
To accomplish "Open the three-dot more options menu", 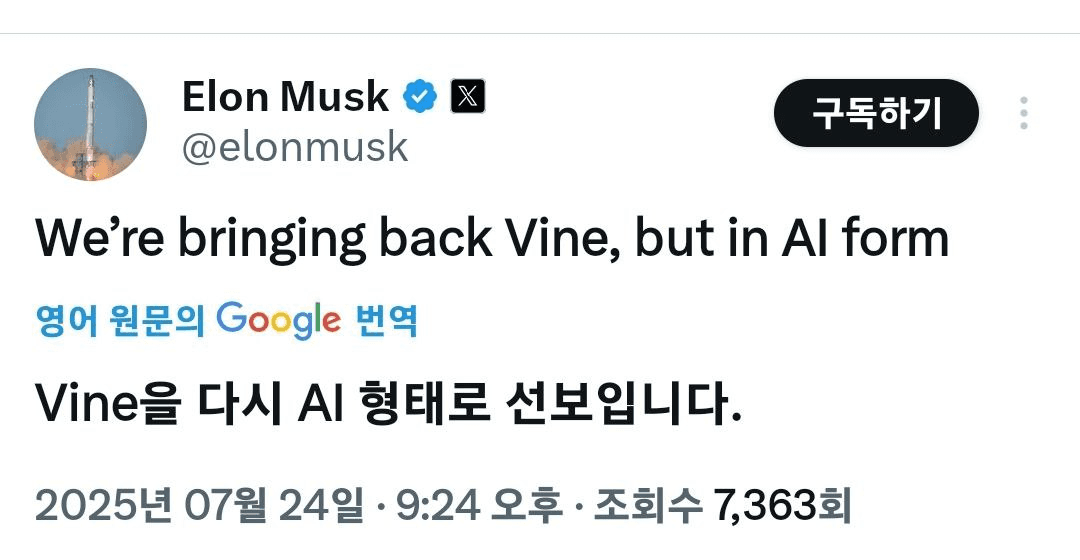I will click(1024, 113).
